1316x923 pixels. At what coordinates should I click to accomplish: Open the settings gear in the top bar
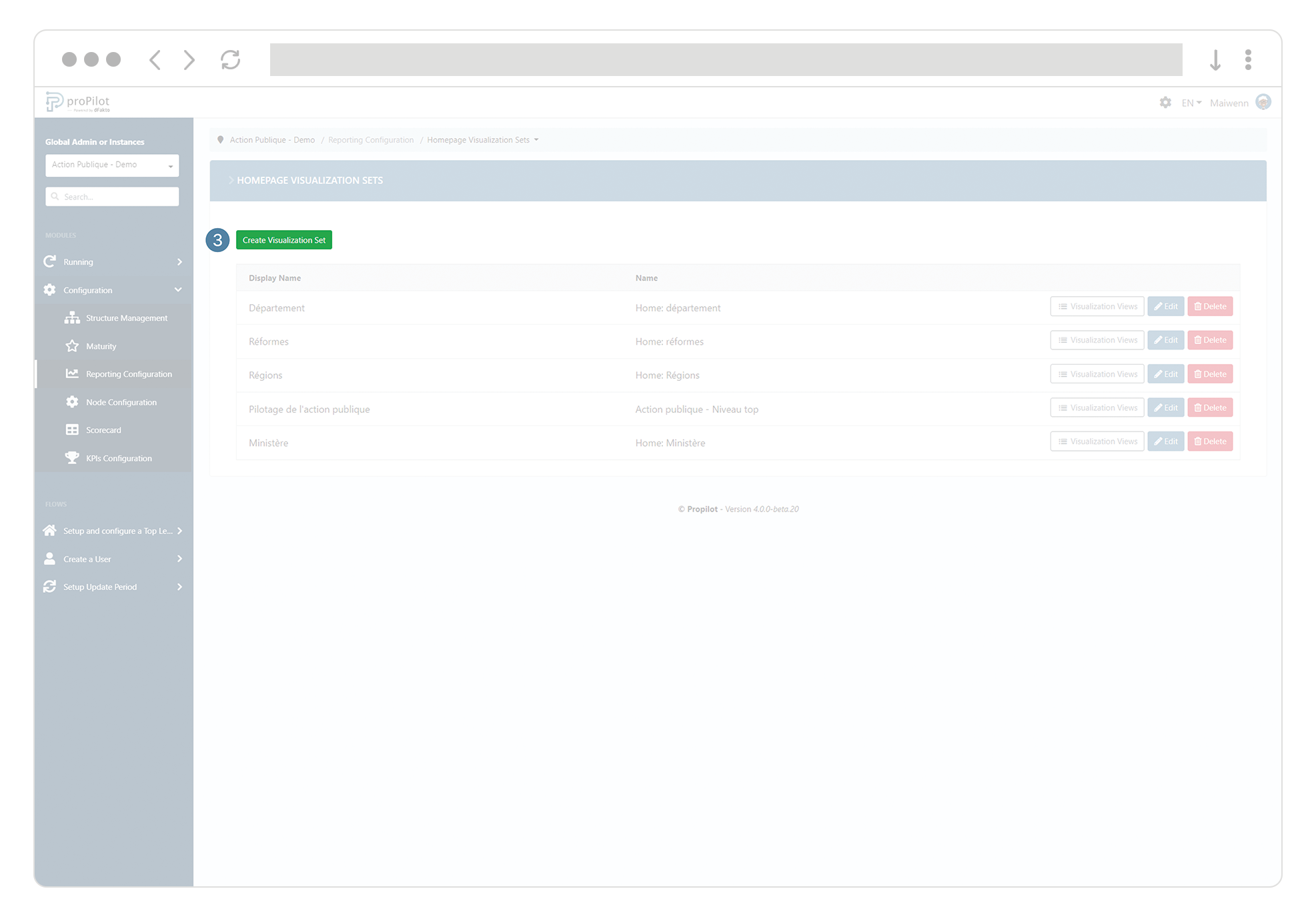(x=1165, y=103)
